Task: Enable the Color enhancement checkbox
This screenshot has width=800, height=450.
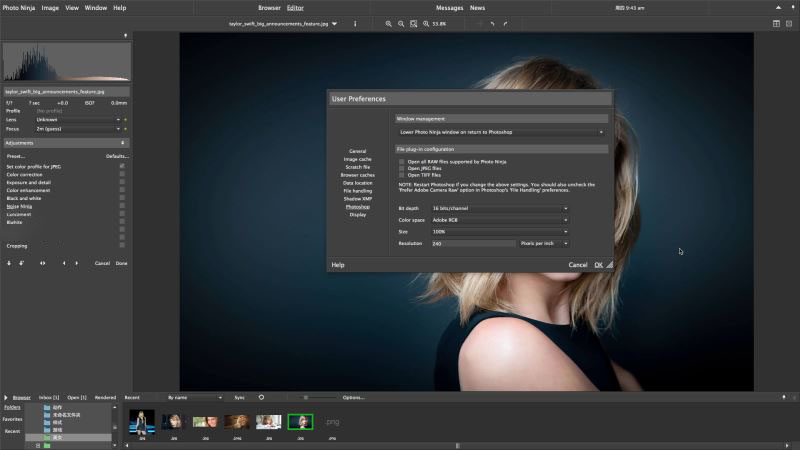Action: click(122, 190)
